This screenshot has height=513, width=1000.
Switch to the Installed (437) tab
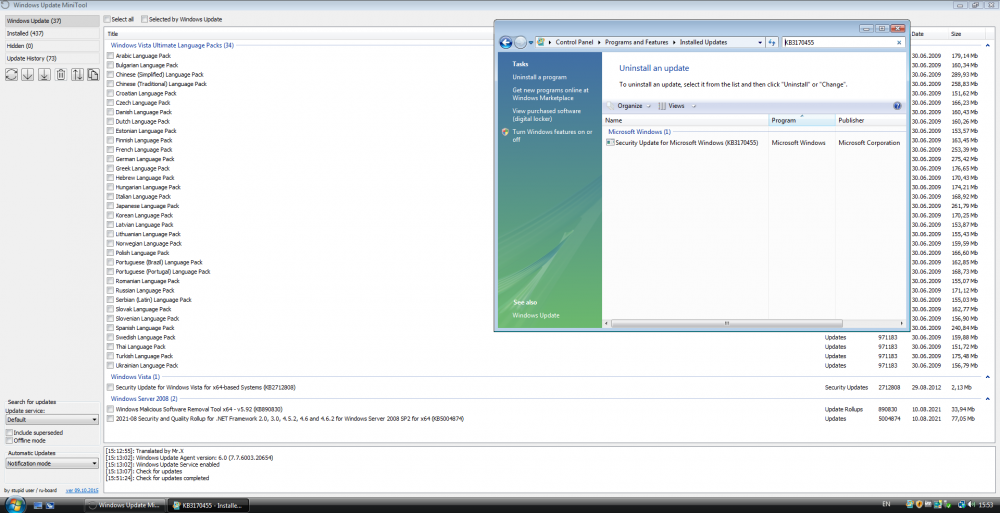click(52, 33)
